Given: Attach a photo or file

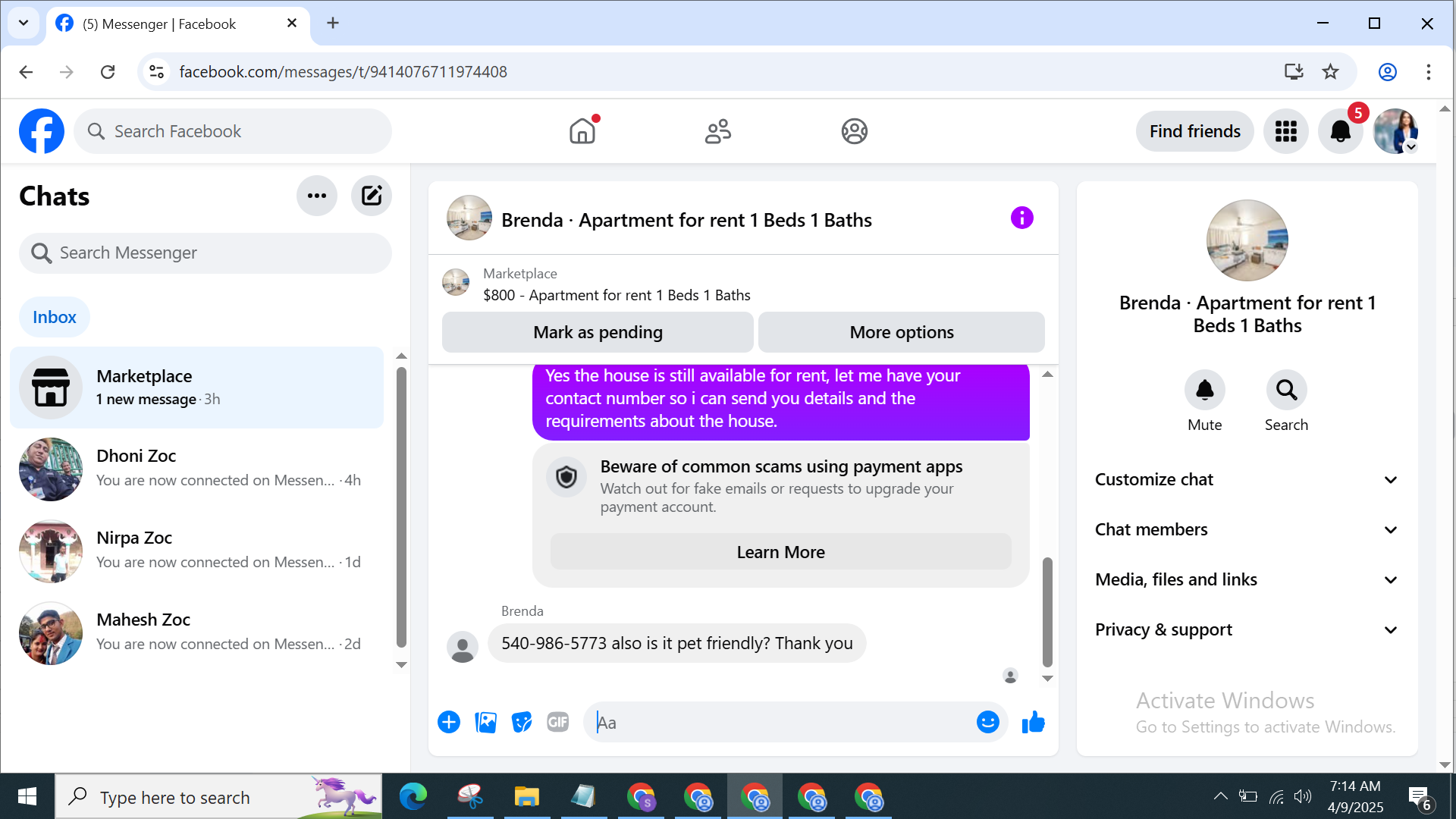Looking at the screenshot, I should pos(485,722).
